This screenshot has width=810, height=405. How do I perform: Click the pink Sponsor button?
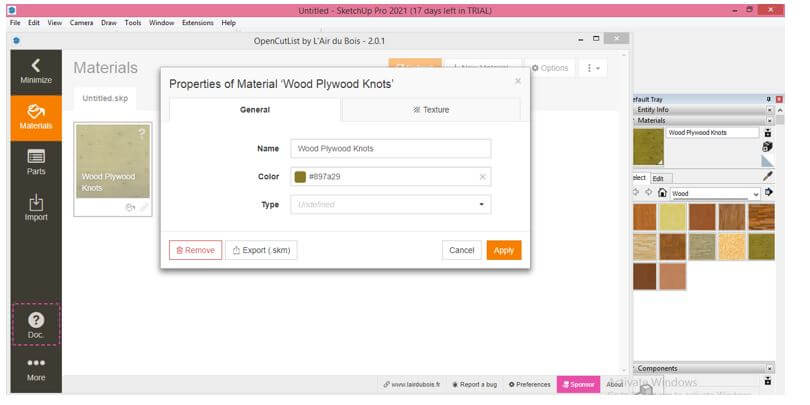(x=578, y=384)
